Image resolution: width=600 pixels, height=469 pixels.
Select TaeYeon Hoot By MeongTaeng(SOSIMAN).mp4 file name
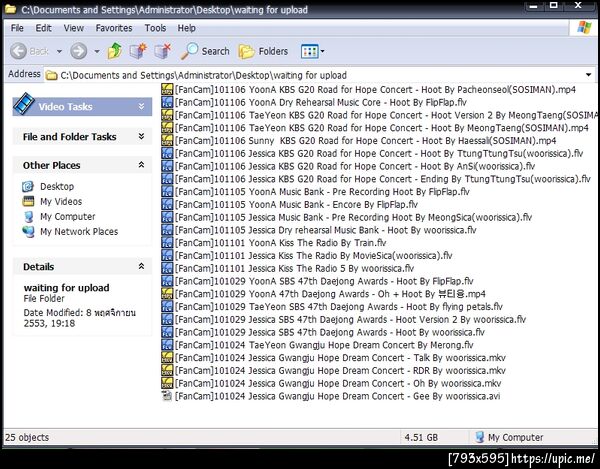(x=382, y=128)
